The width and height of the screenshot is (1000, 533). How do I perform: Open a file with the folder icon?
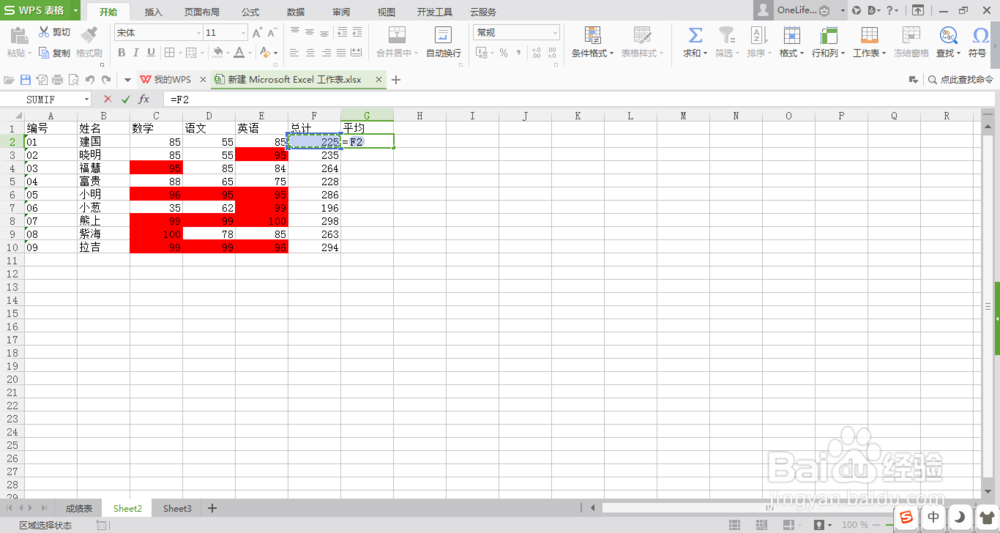9,80
